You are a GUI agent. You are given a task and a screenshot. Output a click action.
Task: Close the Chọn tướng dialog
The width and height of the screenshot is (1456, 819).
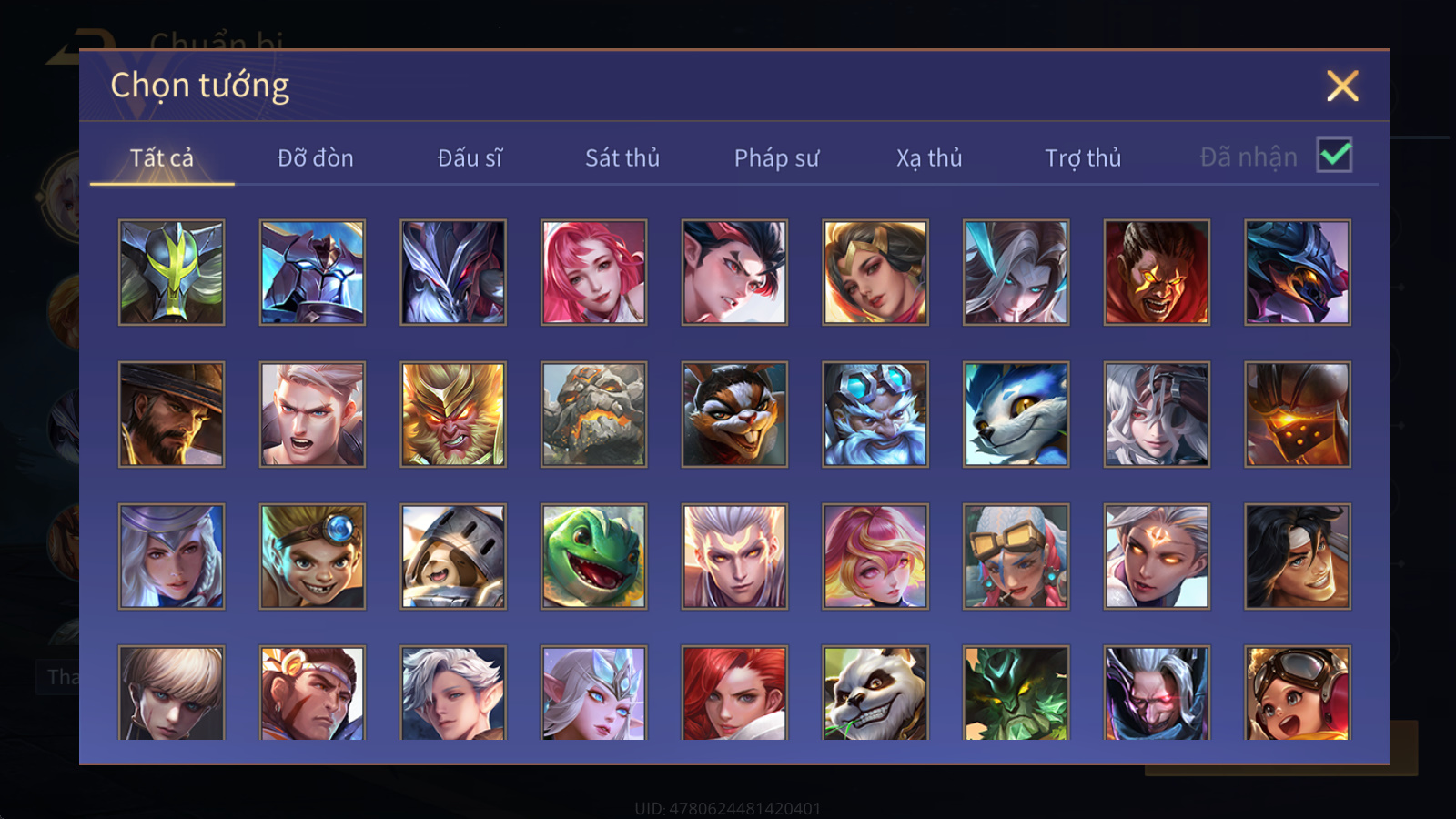(x=1342, y=86)
